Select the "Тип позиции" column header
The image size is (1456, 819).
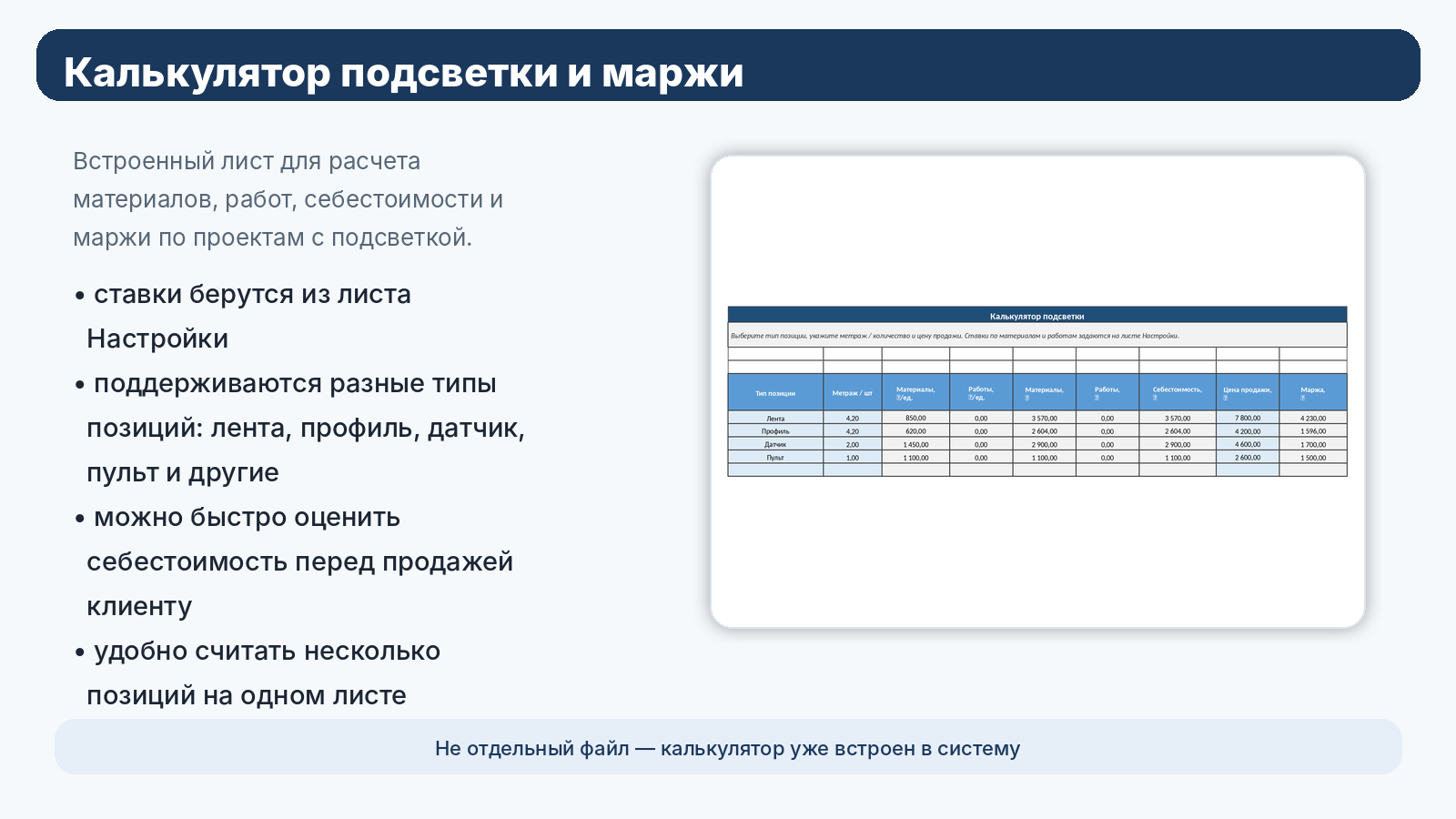775,393
